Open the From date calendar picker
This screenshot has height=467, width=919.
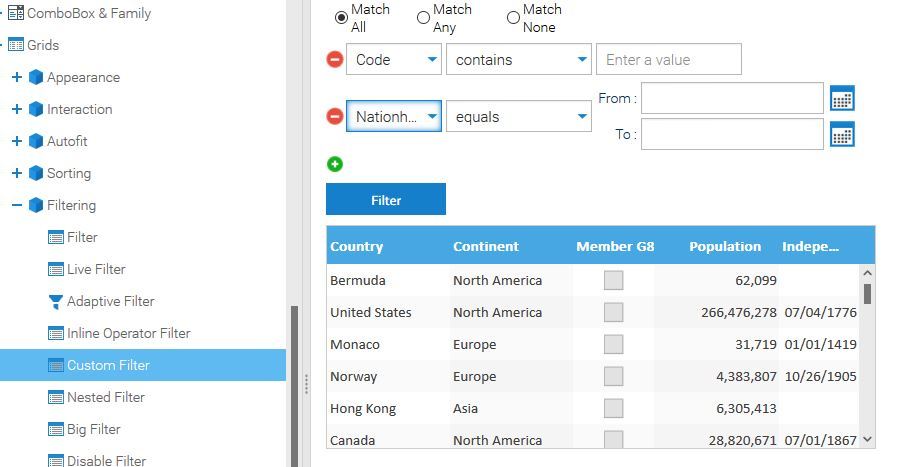point(842,98)
